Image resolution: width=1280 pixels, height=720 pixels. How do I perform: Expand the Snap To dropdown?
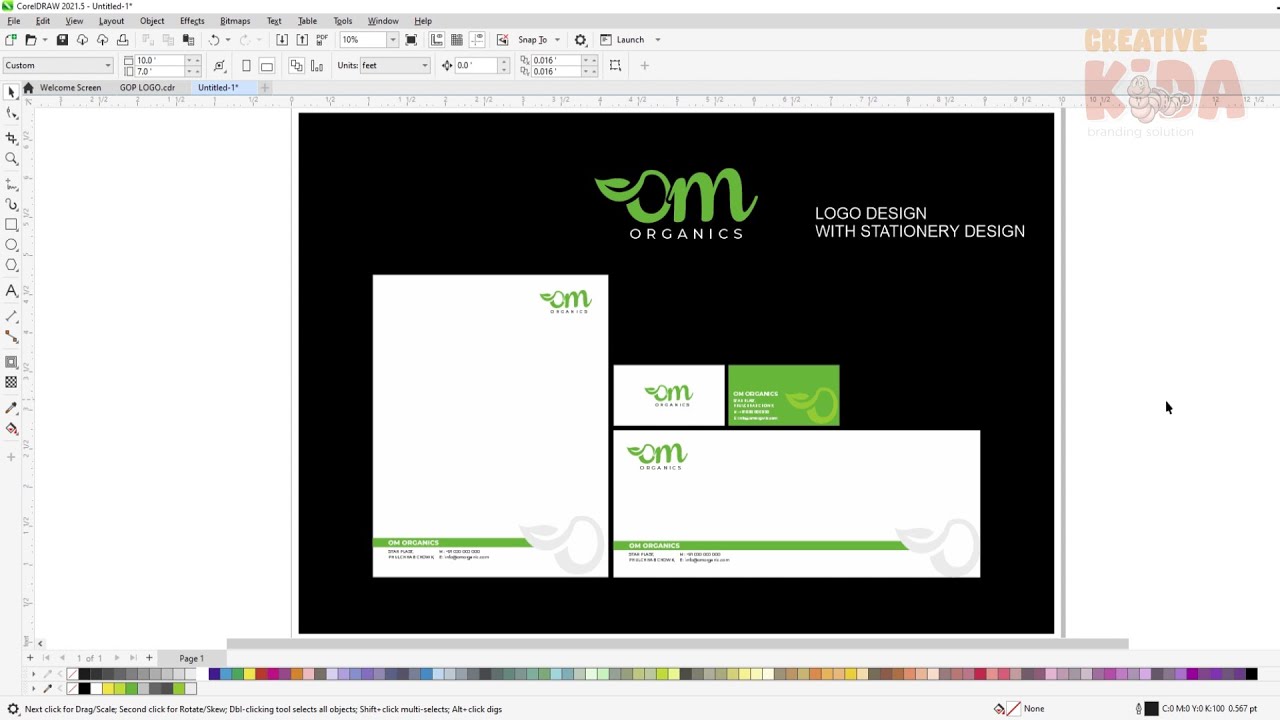[557, 40]
